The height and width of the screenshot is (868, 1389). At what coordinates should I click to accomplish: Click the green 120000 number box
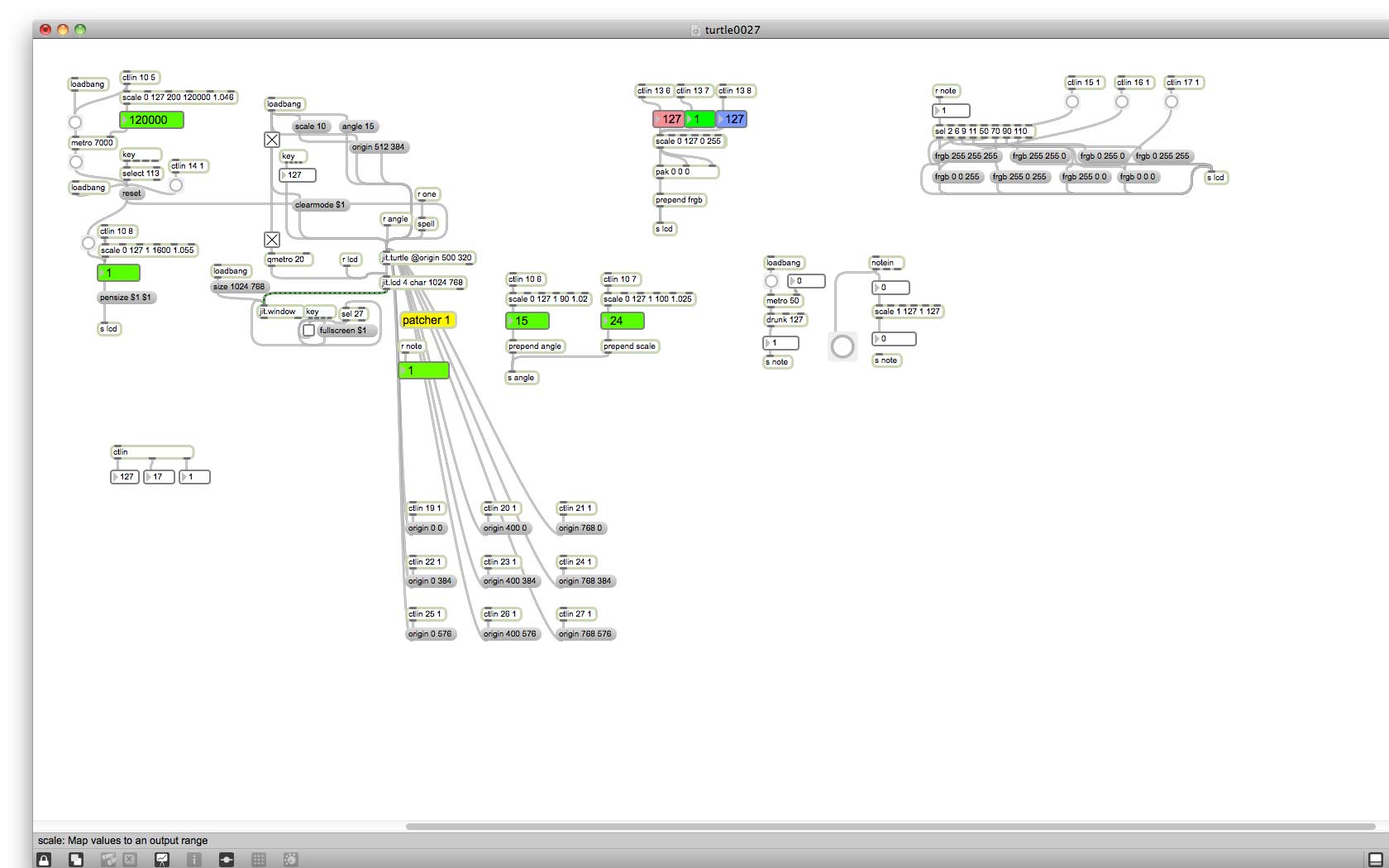(x=152, y=120)
